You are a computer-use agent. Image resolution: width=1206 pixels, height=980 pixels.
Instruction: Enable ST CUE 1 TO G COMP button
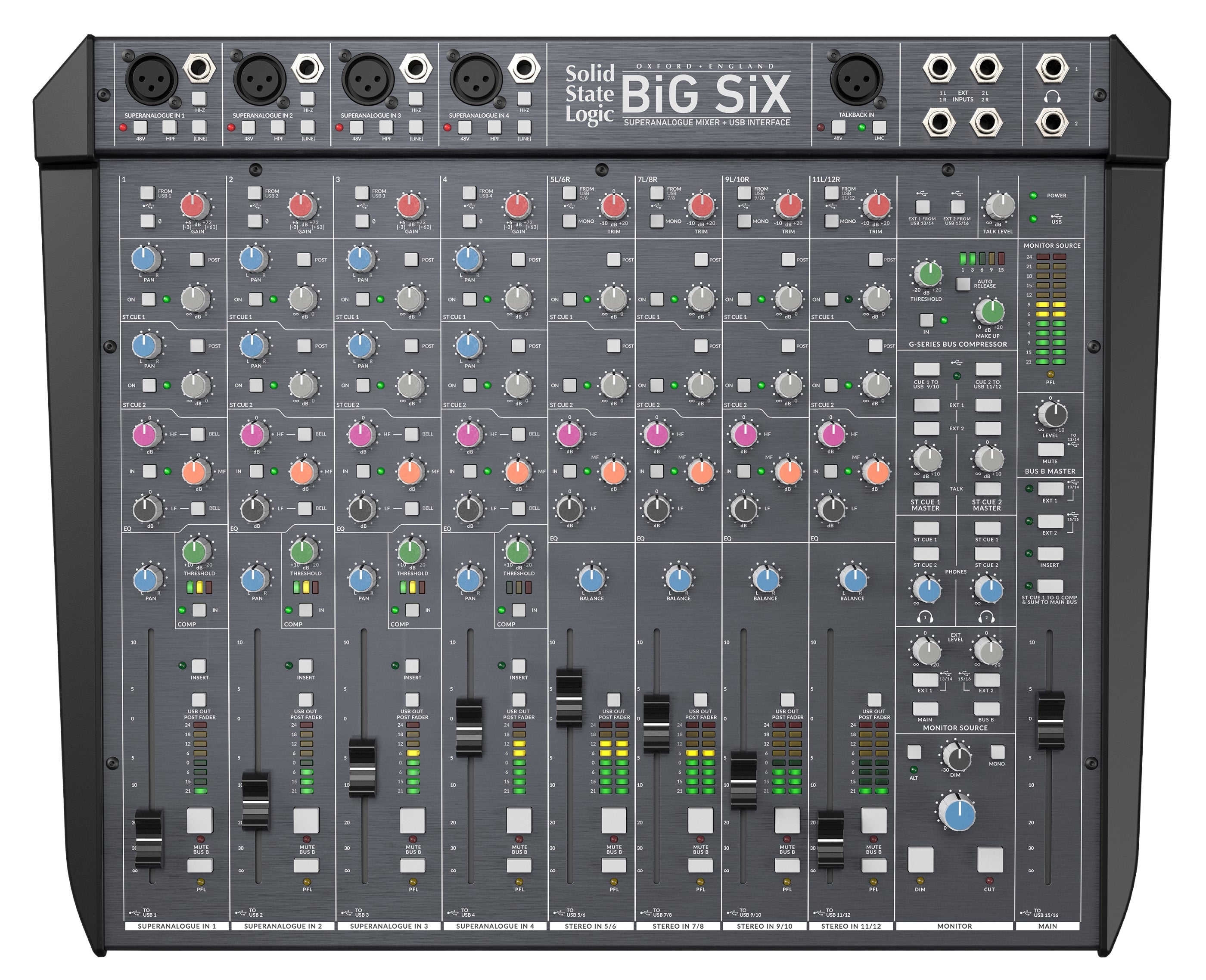1050,586
